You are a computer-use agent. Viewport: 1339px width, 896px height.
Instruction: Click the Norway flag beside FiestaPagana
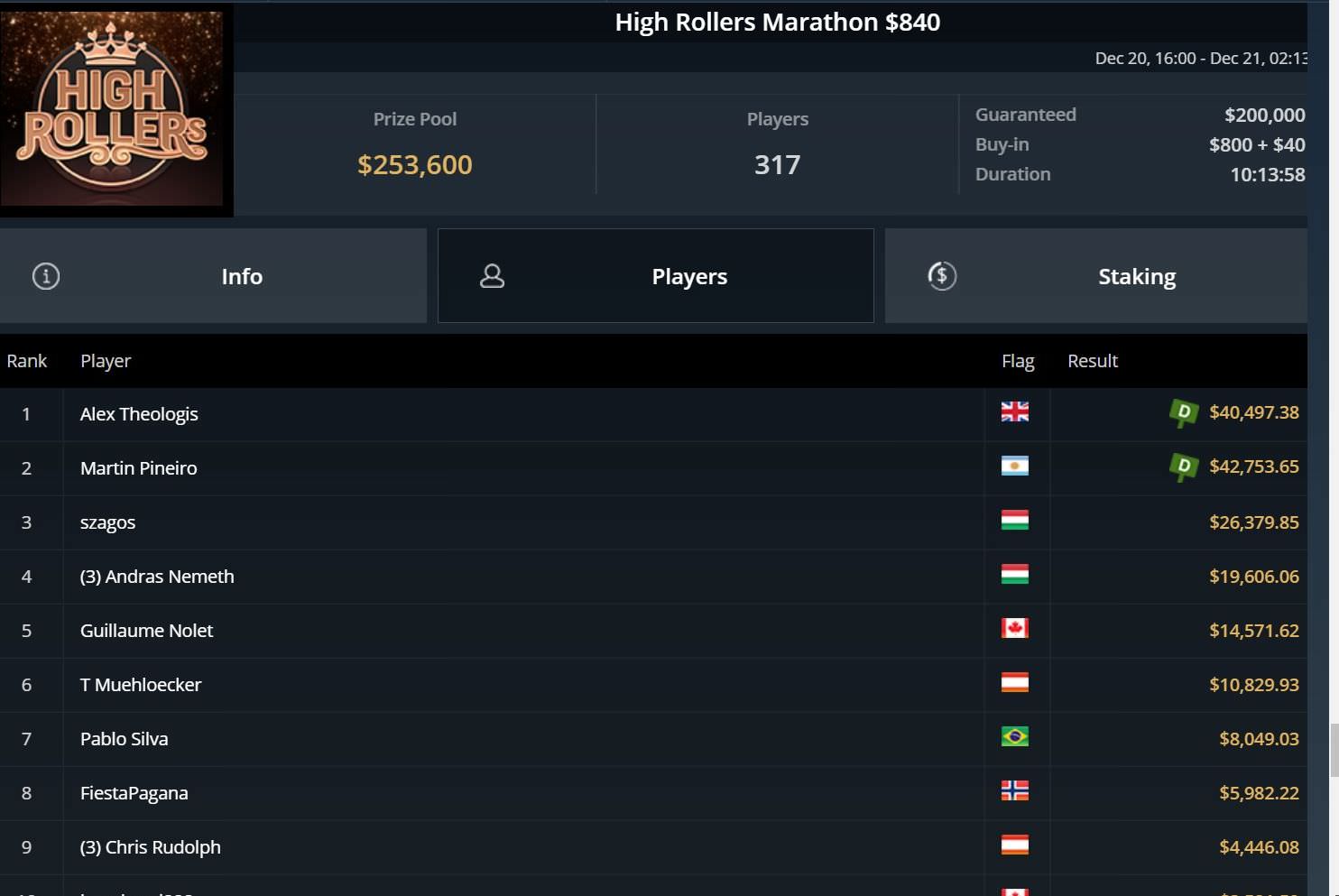1014,791
